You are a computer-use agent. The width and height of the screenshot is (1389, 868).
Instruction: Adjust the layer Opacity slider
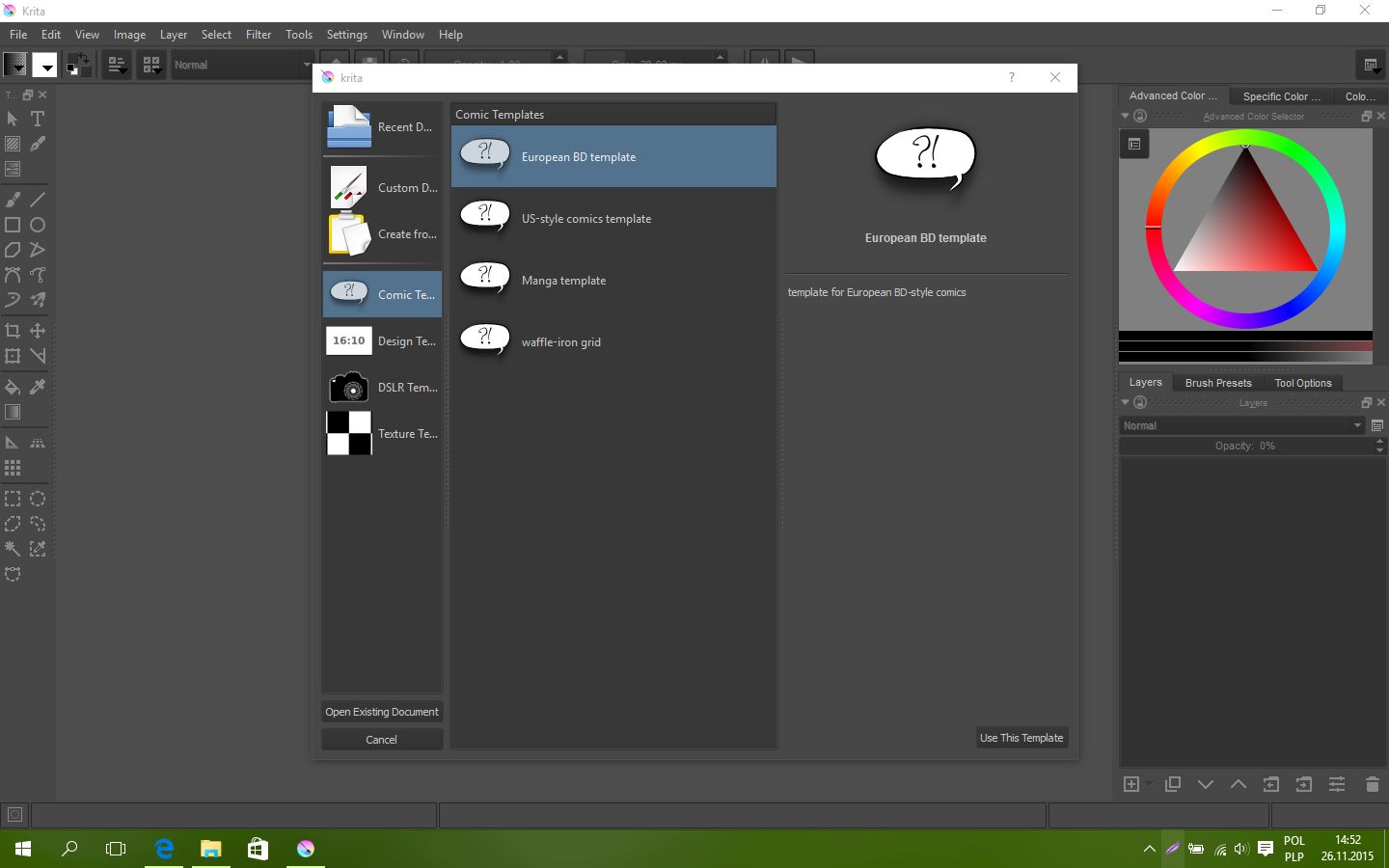click(1245, 446)
